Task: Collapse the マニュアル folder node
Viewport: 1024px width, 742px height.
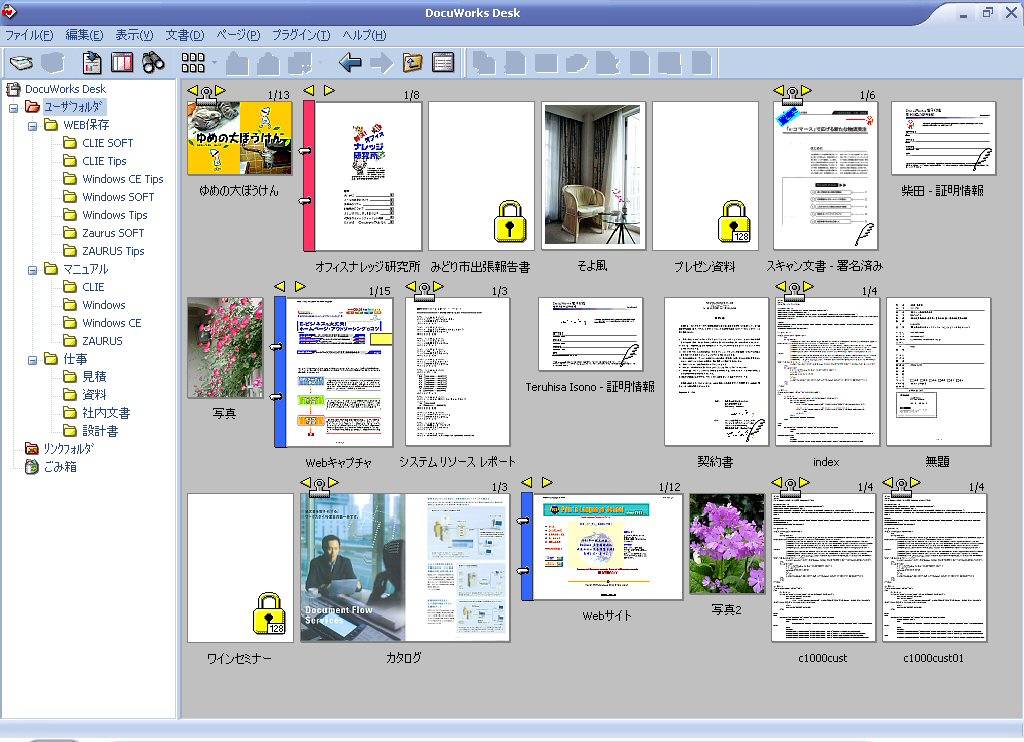Action: (x=32, y=270)
